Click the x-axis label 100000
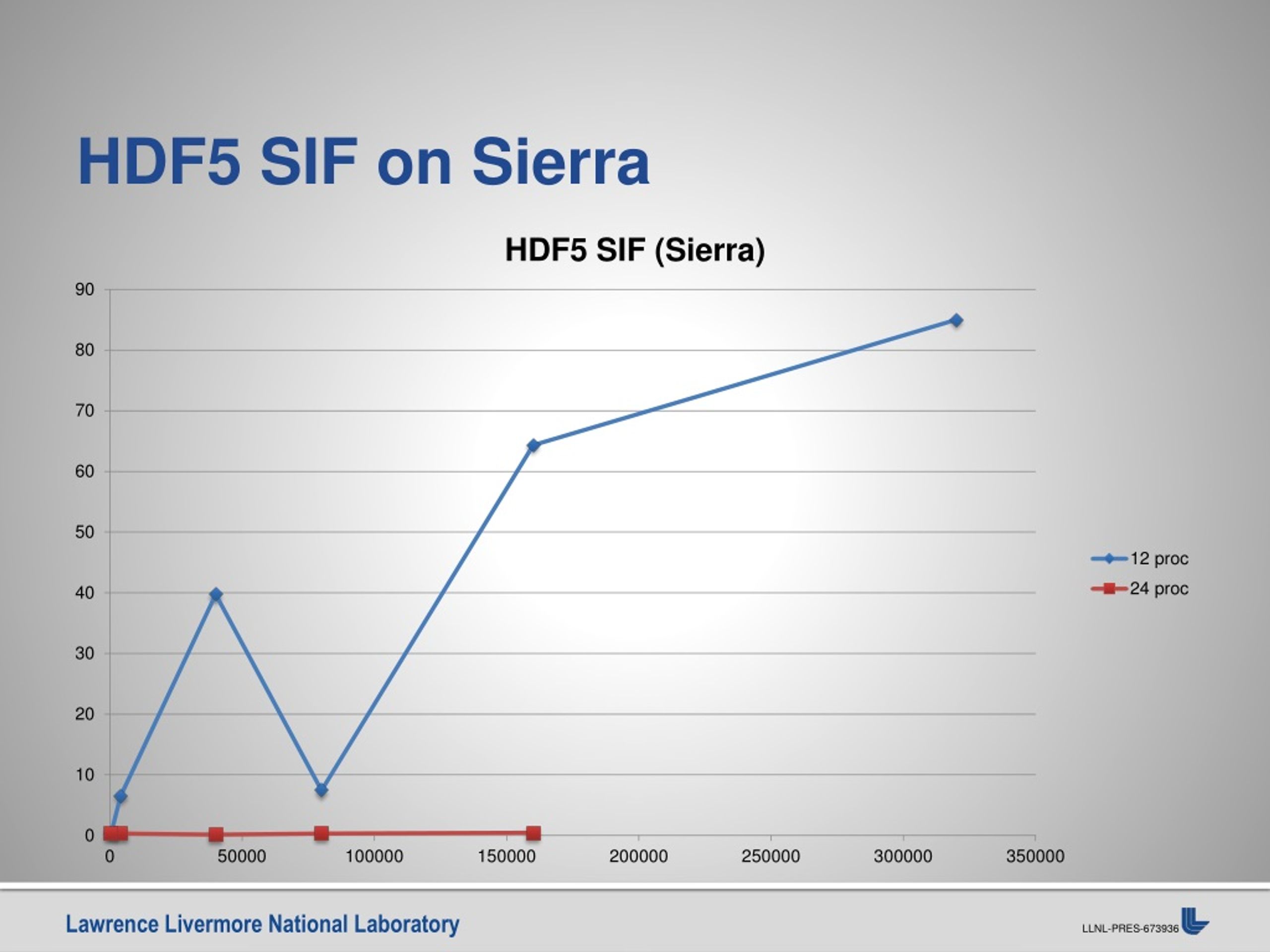Image resolution: width=1270 pixels, height=952 pixels. point(375,857)
